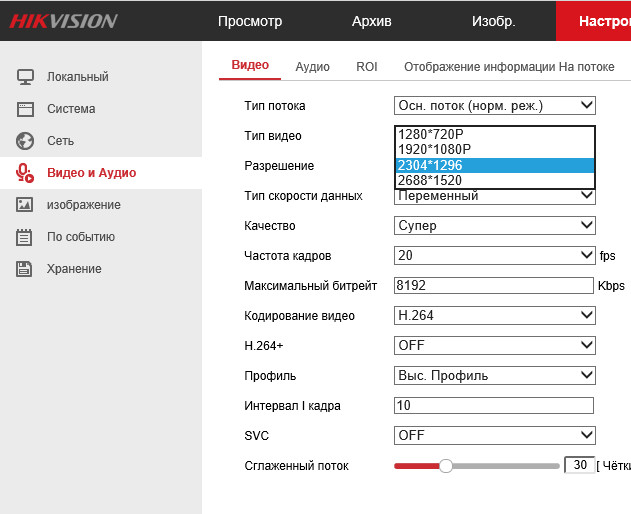Expand the Тип потока dropdown
631x514 pixels.
point(494,105)
